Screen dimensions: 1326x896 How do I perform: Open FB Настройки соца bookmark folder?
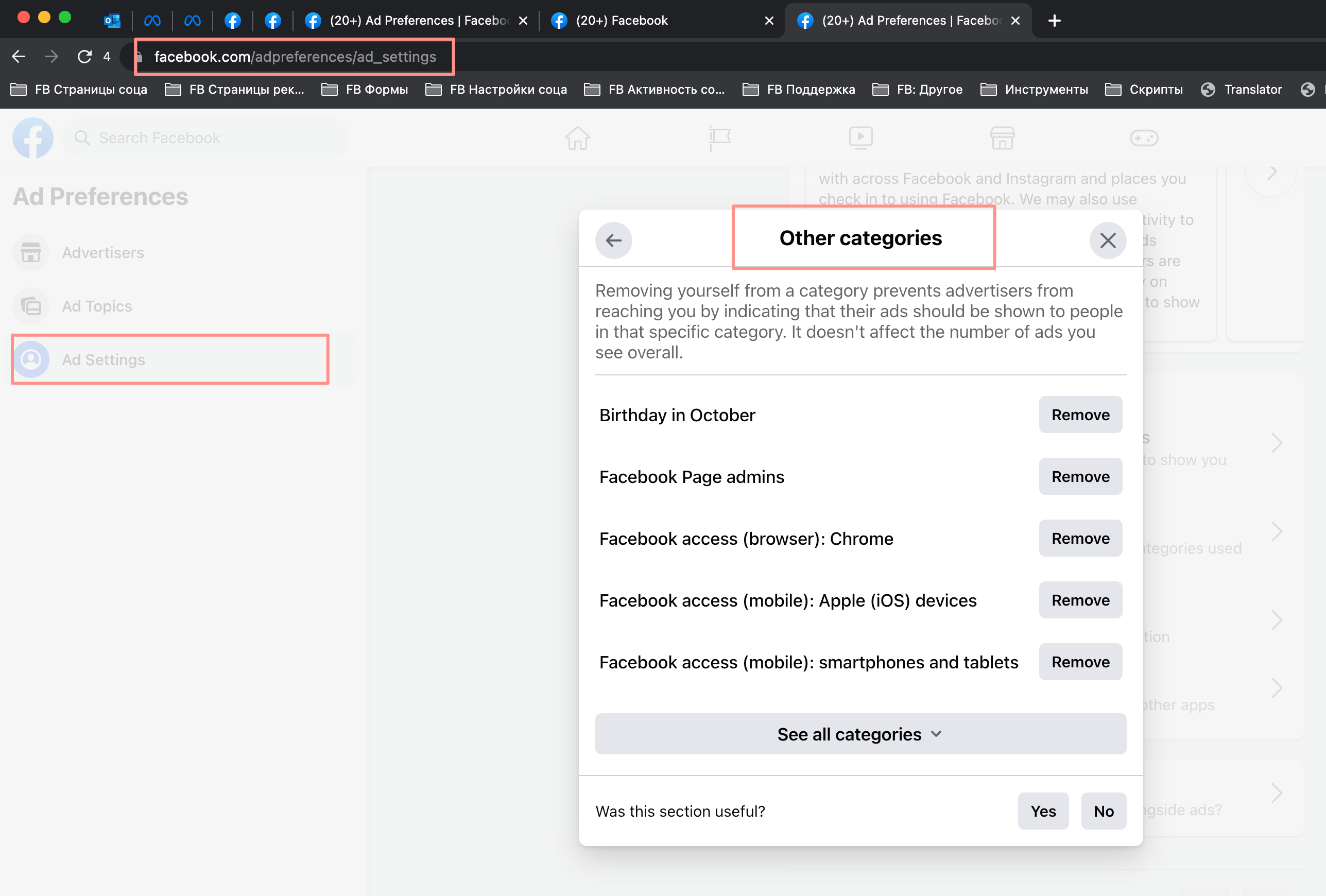496,89
